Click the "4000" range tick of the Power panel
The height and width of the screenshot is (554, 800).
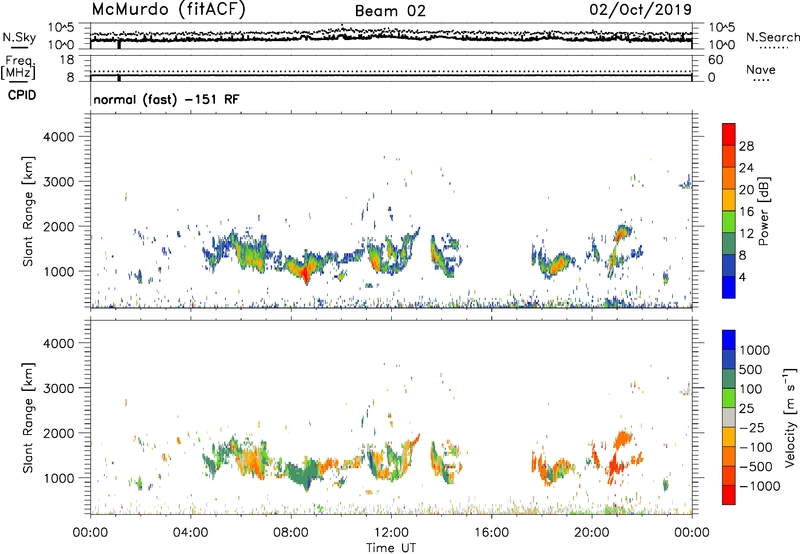coord(59,137)
